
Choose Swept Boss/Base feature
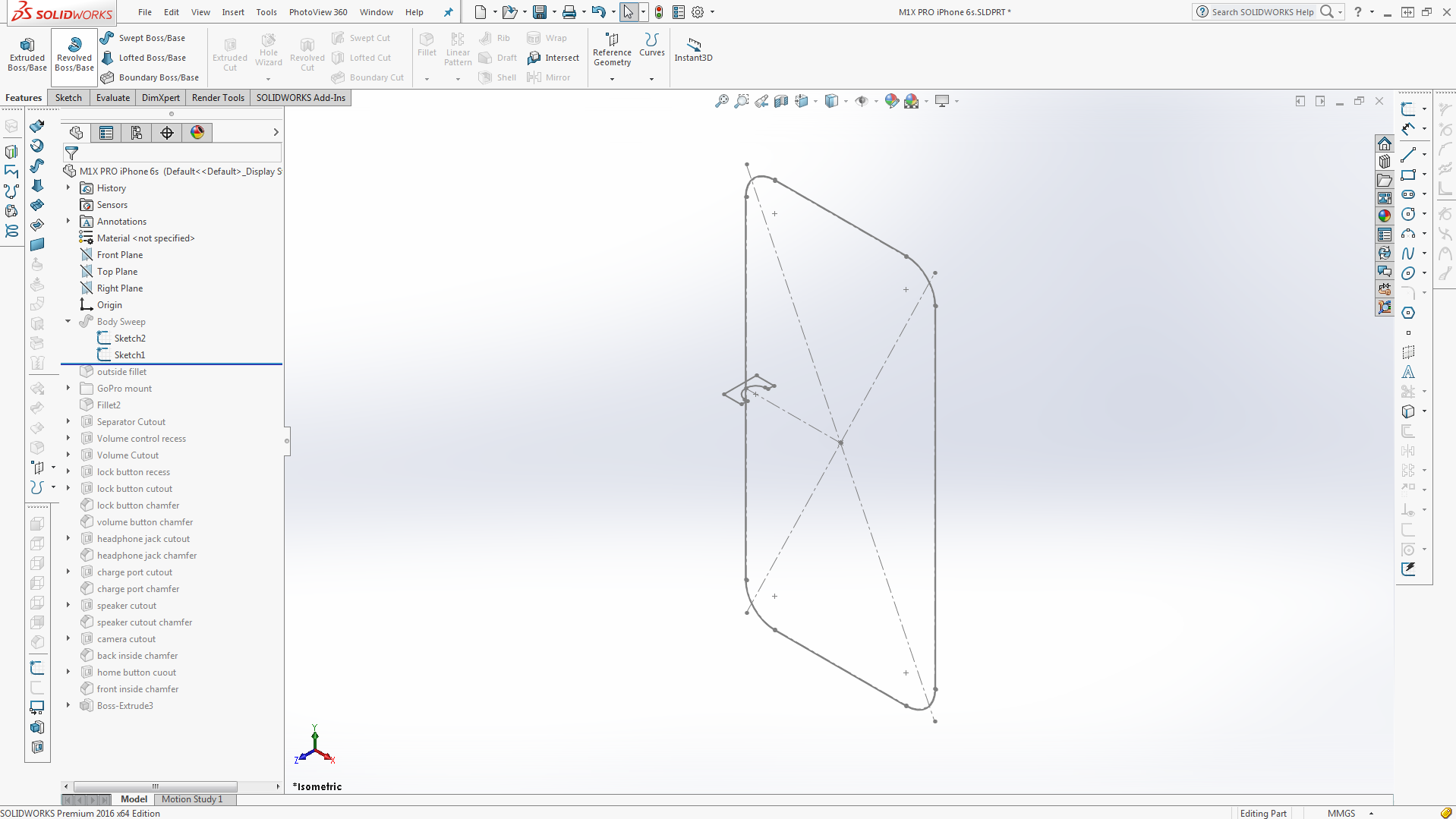tap(143, 38)
